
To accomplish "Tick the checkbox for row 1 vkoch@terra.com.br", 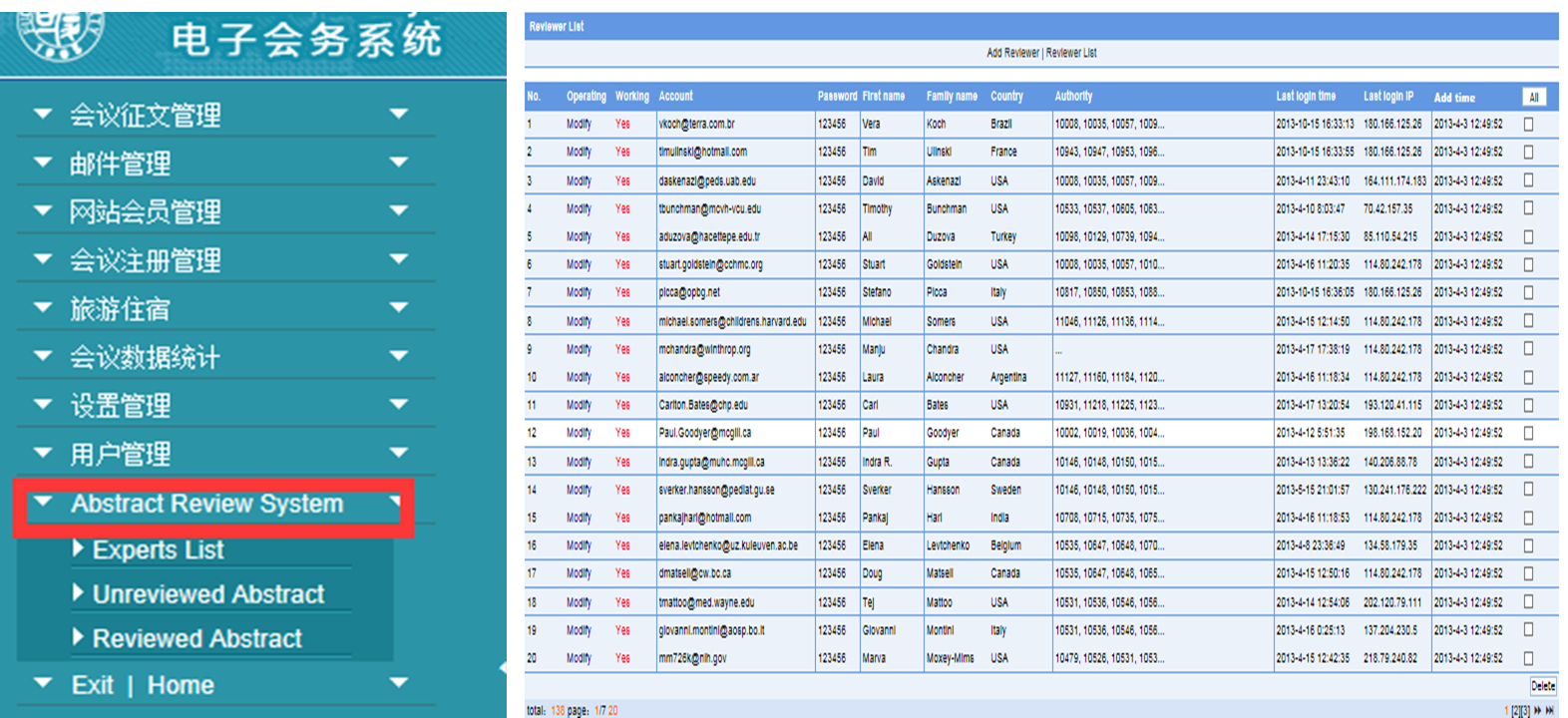I will 1528,125.
